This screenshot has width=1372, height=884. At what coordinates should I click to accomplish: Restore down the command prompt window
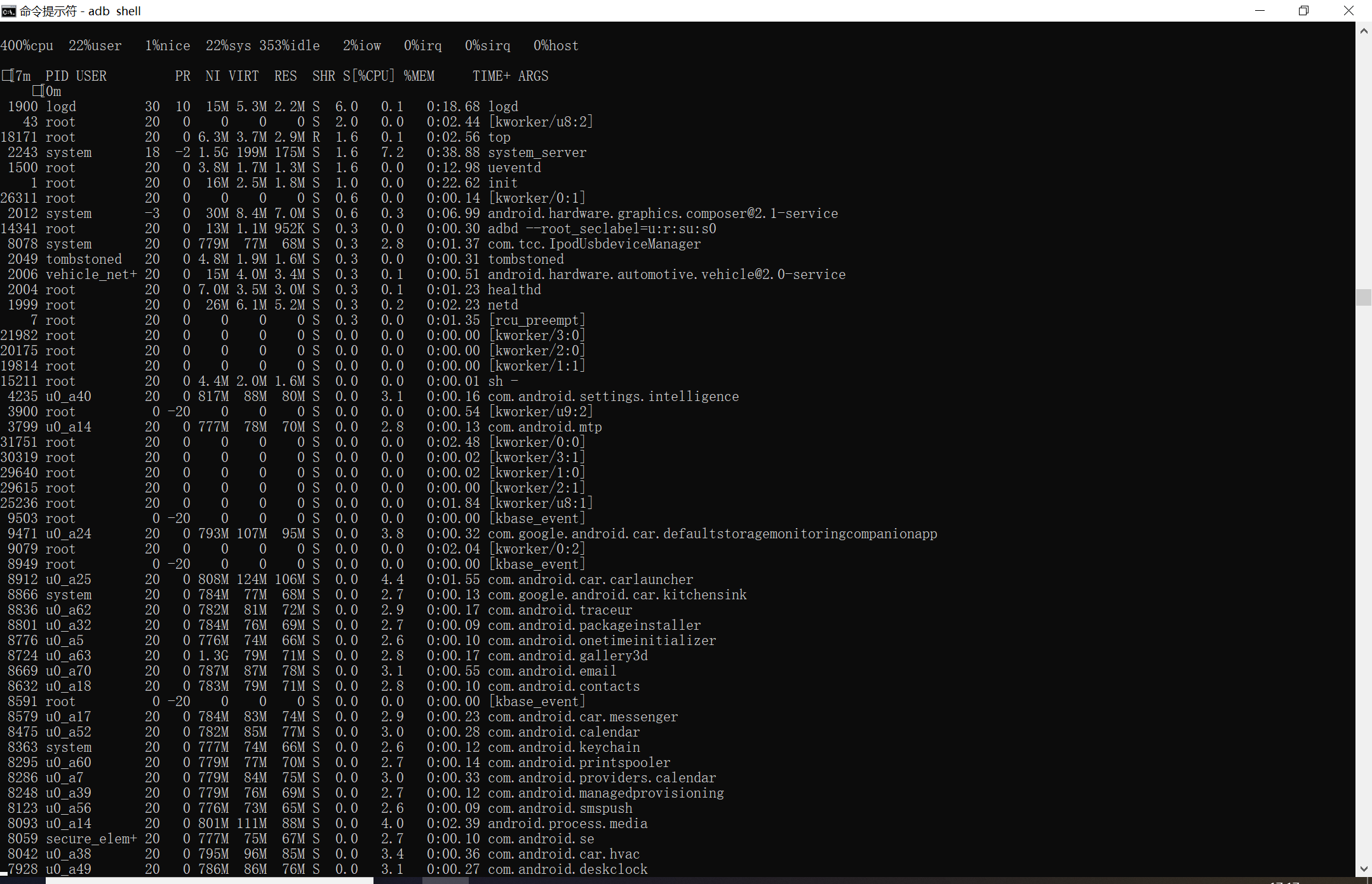(1304, 11)
